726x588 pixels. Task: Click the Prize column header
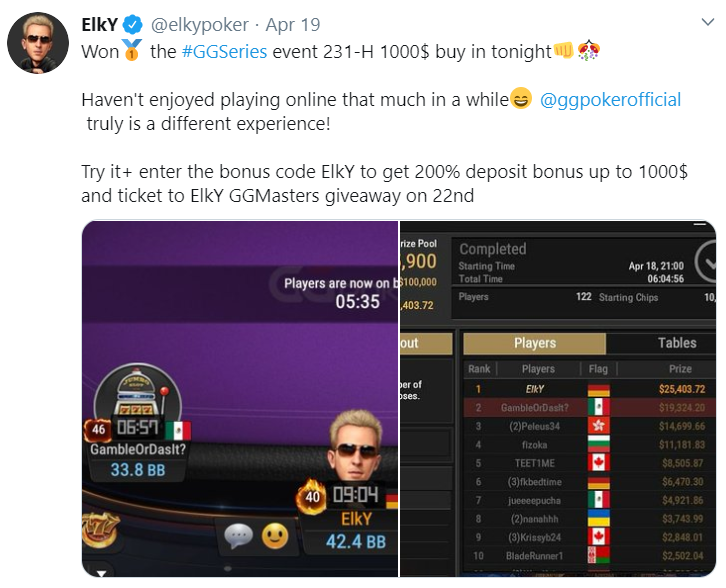click(x=680, y=369)
